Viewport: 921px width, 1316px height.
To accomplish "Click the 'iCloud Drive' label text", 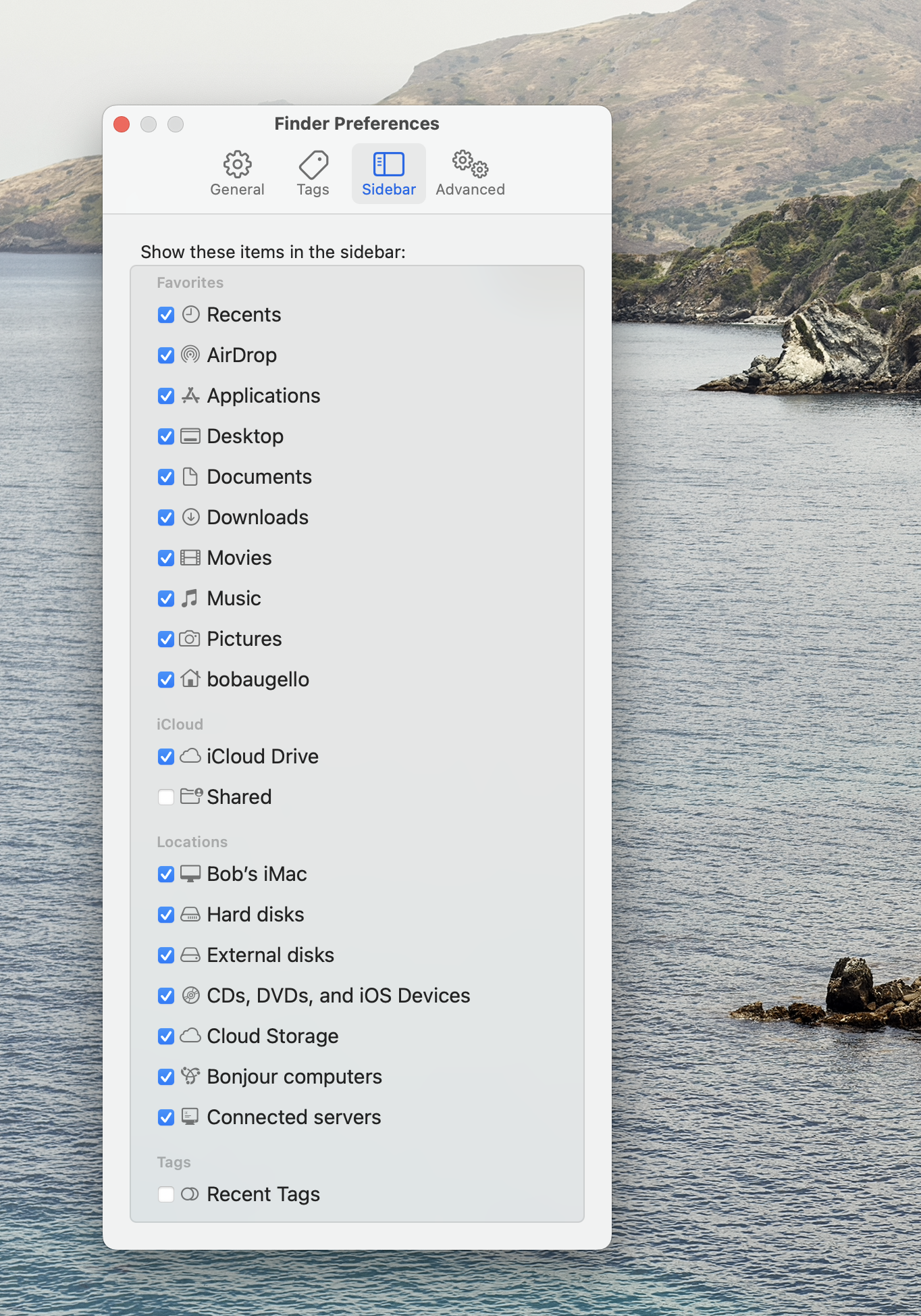I will pos(263,757).
